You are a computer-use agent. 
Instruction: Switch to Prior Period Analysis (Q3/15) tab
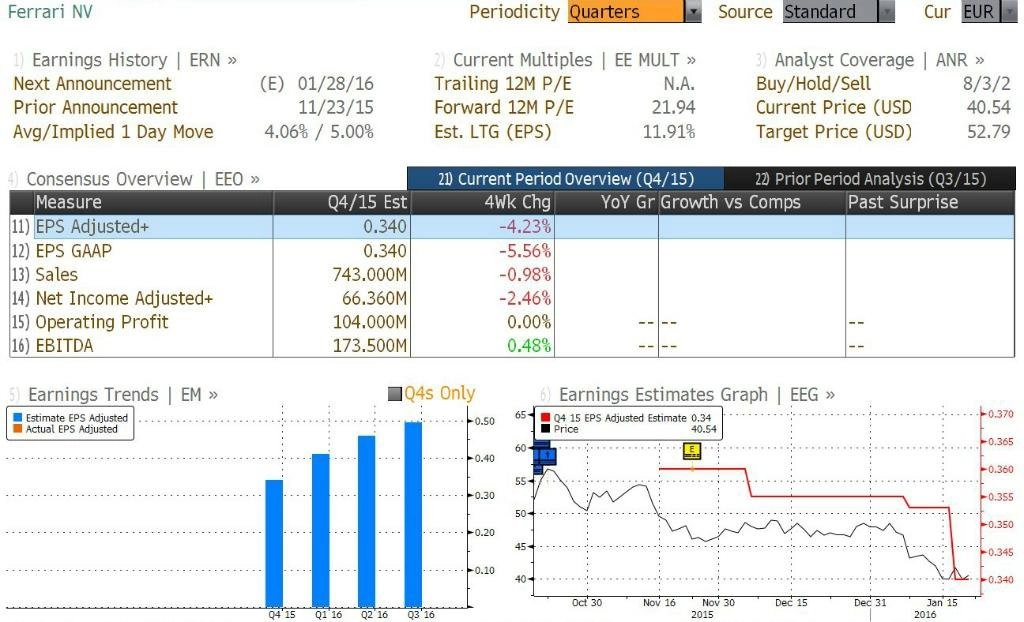point(870,179)
